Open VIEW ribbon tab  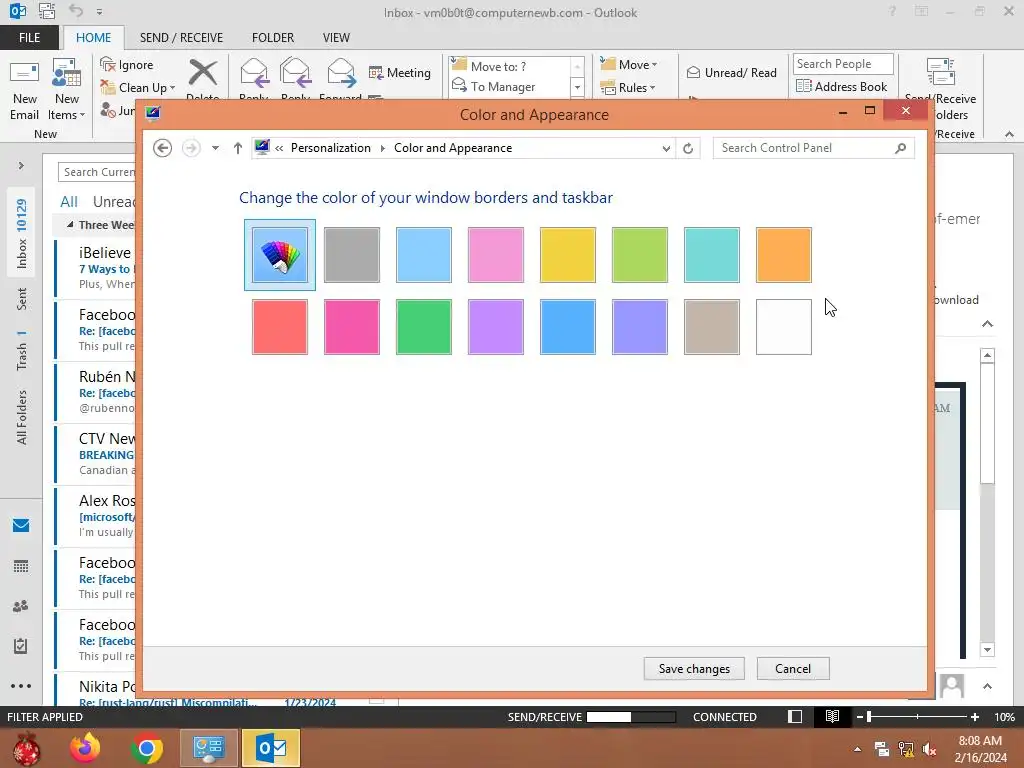coord(336,38)
